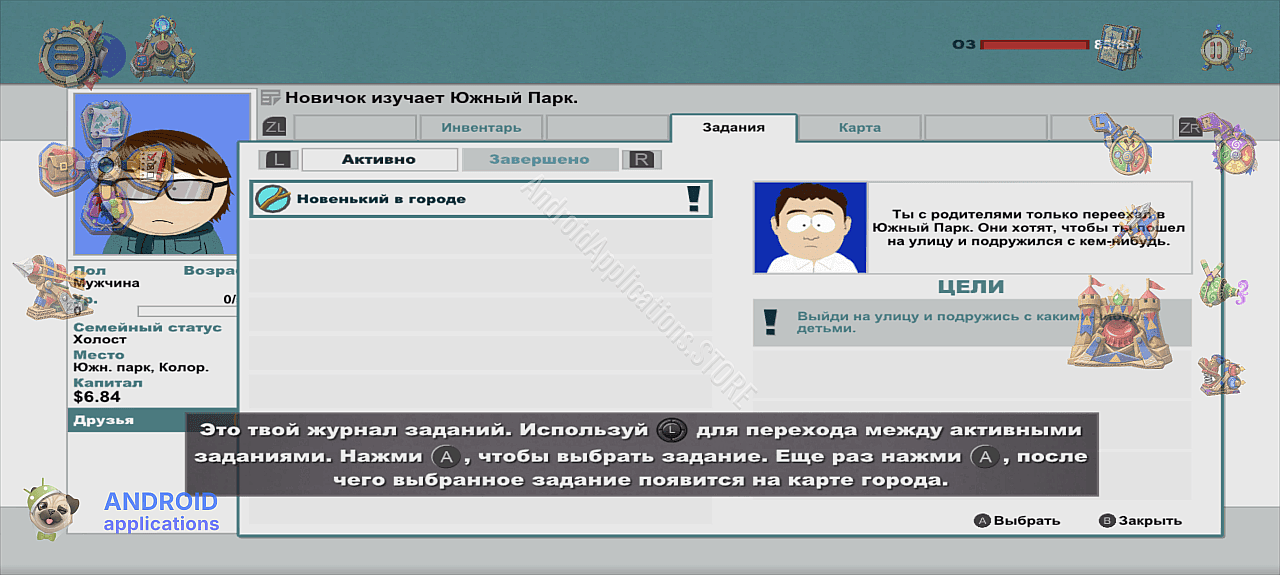Select the Задания tab
Viewport: 1280px width, 575px height.
tap(734, 128)
